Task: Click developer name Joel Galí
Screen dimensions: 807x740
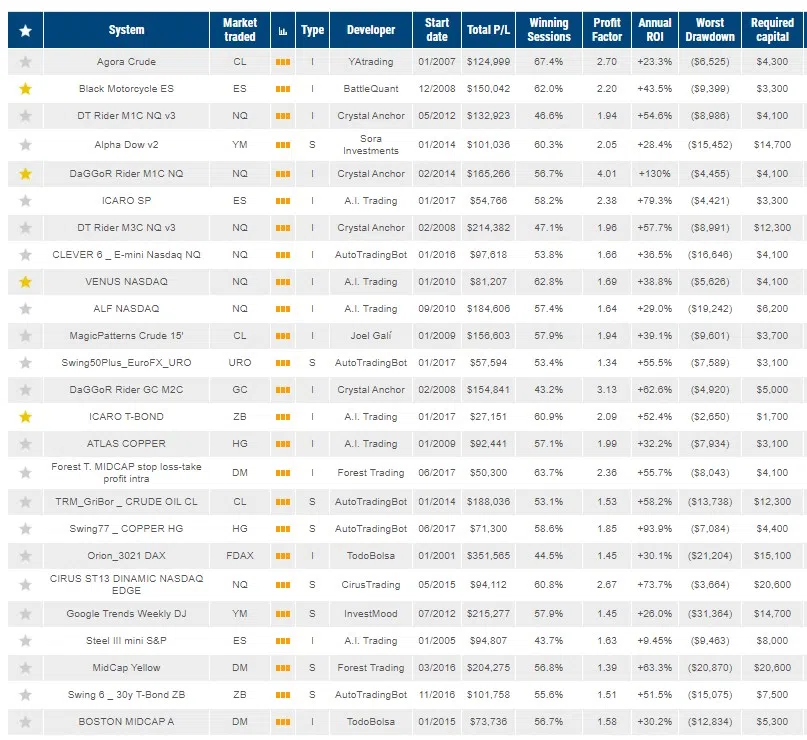Action: coord(371,336)
